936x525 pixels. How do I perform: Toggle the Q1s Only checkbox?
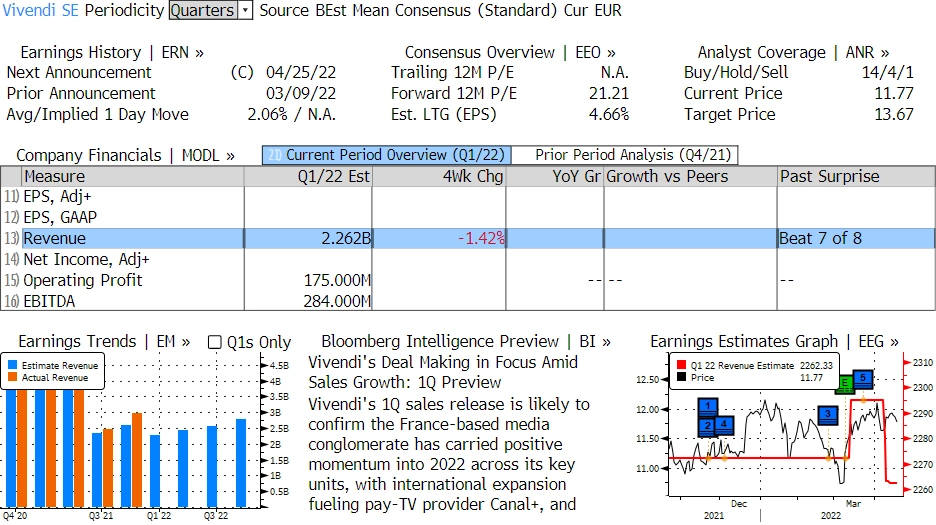pyautogui.click(x=214, y=342)
